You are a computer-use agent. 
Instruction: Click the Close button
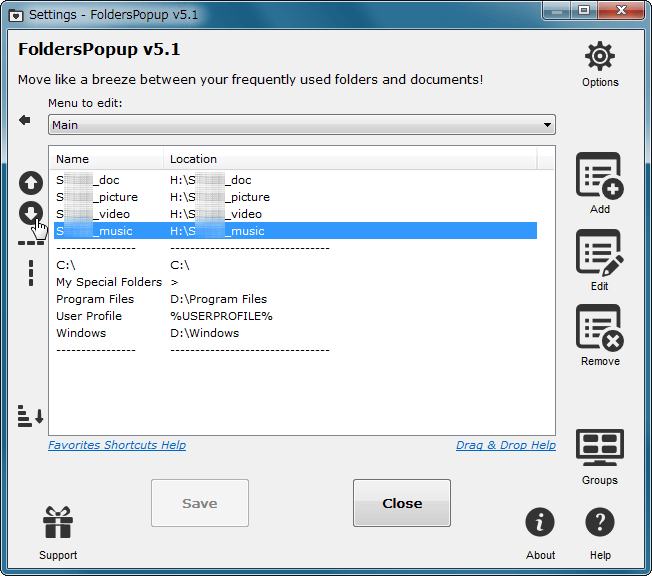point(402,503)
